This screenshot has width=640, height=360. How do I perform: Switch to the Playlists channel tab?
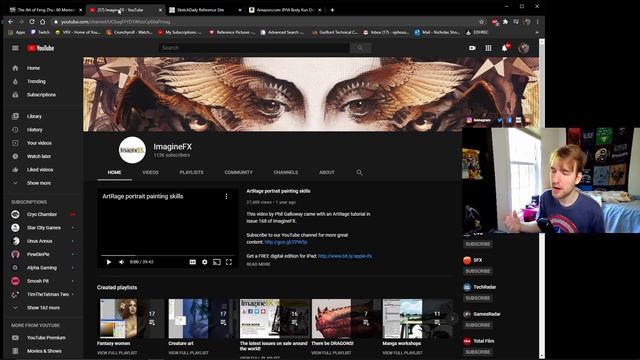[191, 173]
